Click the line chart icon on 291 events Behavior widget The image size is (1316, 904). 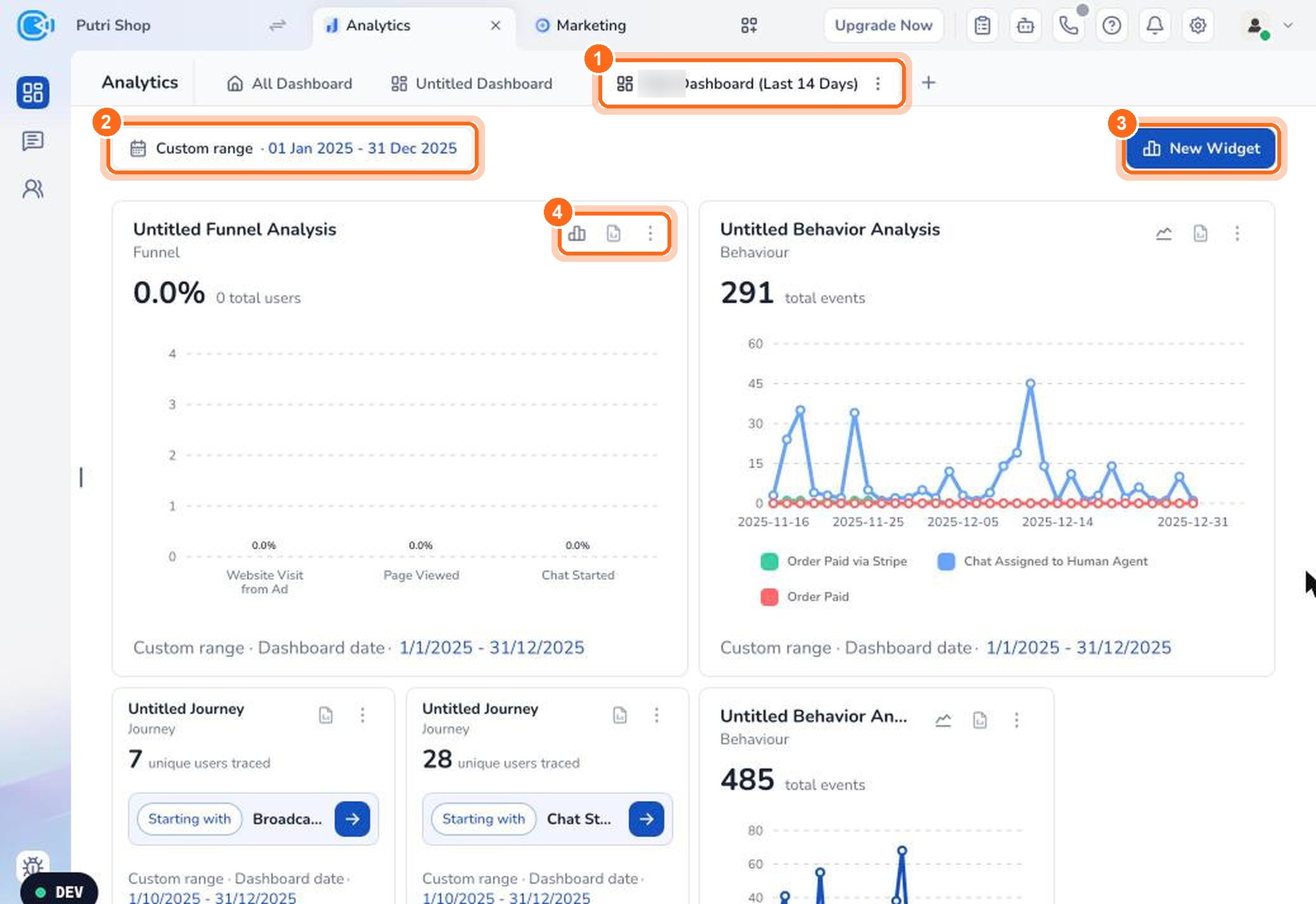pyautogui.click(x=1164, y=233)
